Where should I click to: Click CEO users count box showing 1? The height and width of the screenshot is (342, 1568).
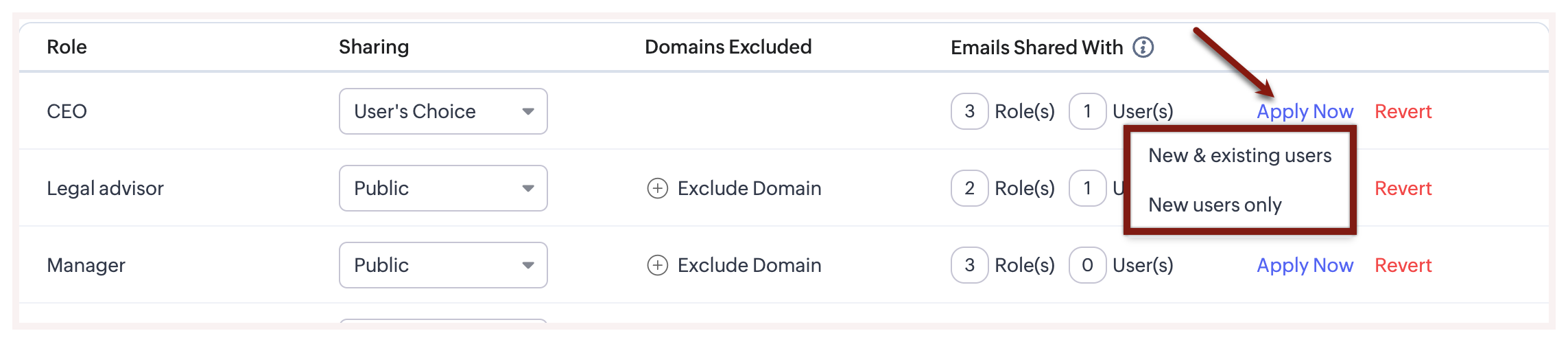(x=1087, y=111)
